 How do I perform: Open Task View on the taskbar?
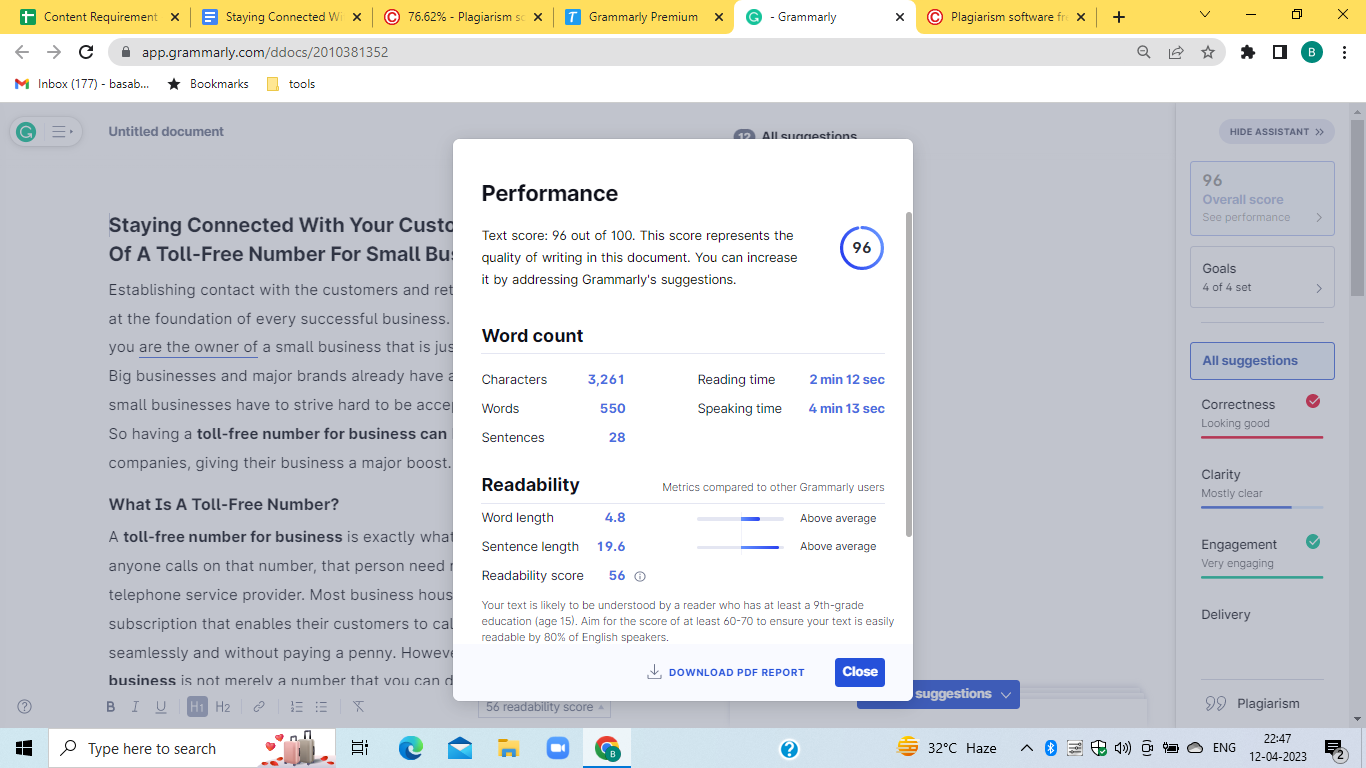tap(360, 748)
